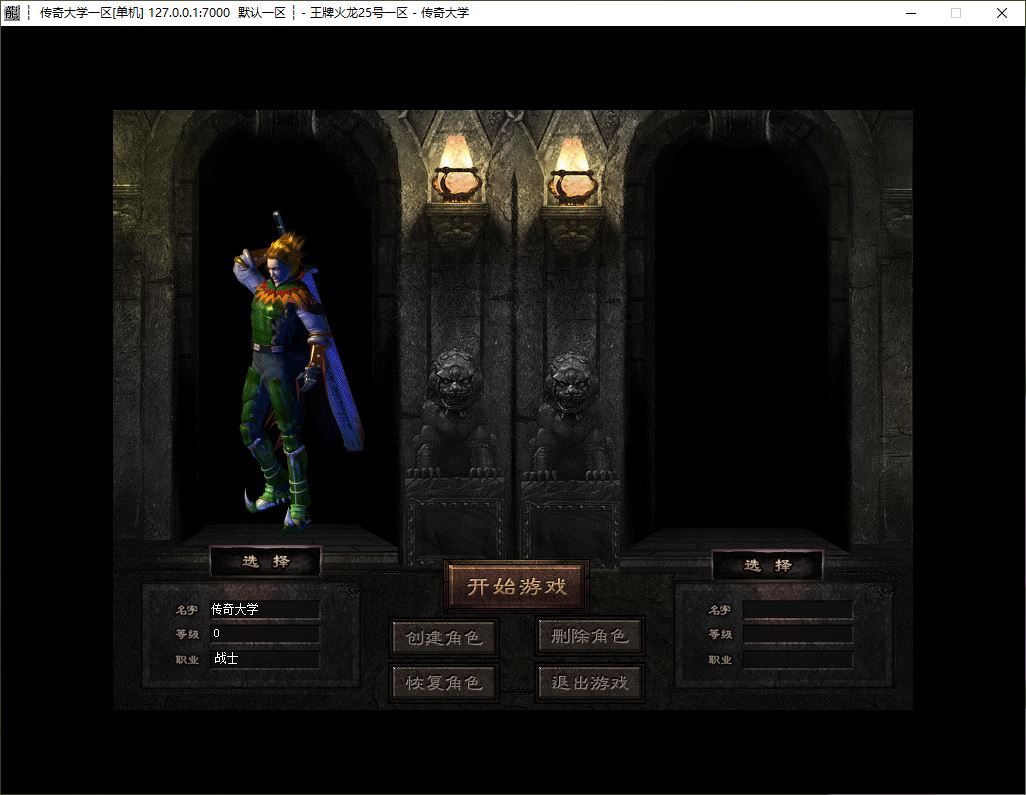1026x795 pixels.
Task: Click the left class field showing 战士
Action: 264,658
